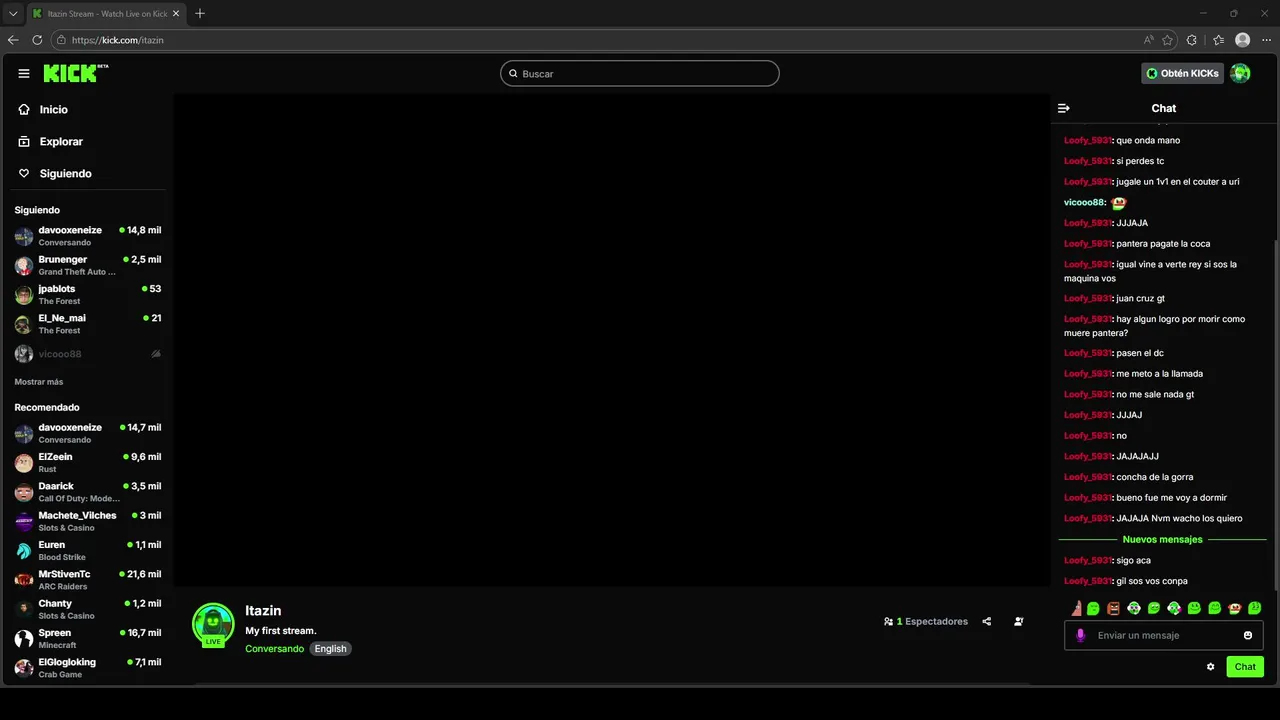Open recommended channel Spreen
1280x720 pixels.
[x=87, y=639]
